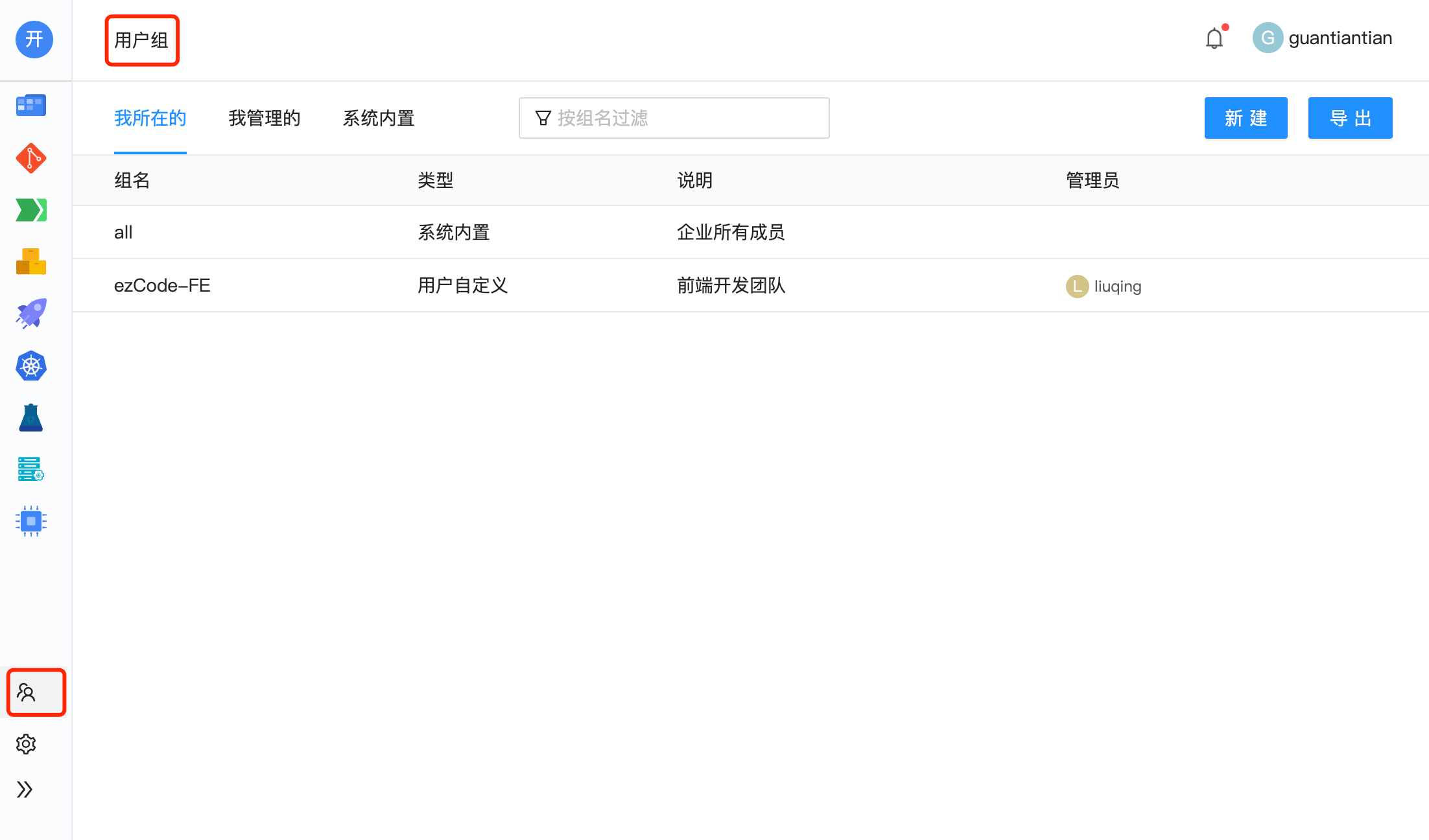Screen dimensions: 1429x840
Task: Open the Kubernetes icon in sidebar
Action: (x=30, y=366)
